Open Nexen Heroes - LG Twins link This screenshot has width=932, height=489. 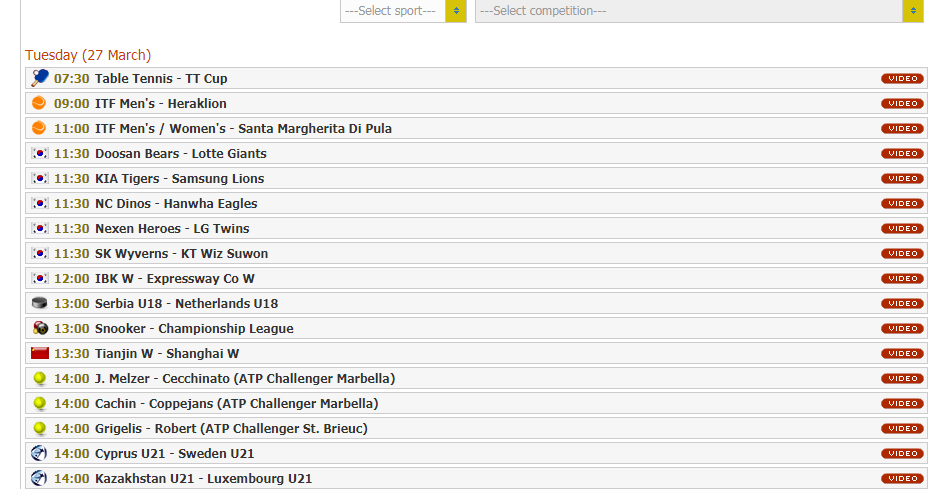click(172, 228)
